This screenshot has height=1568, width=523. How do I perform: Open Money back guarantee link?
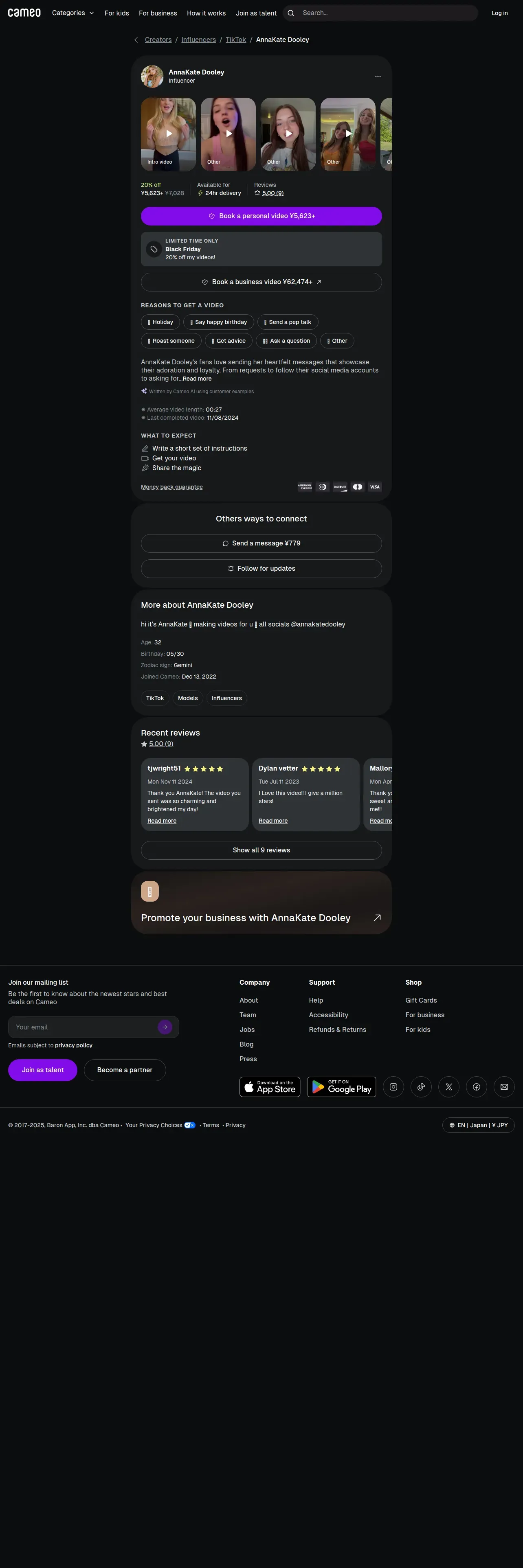(172, 487)
